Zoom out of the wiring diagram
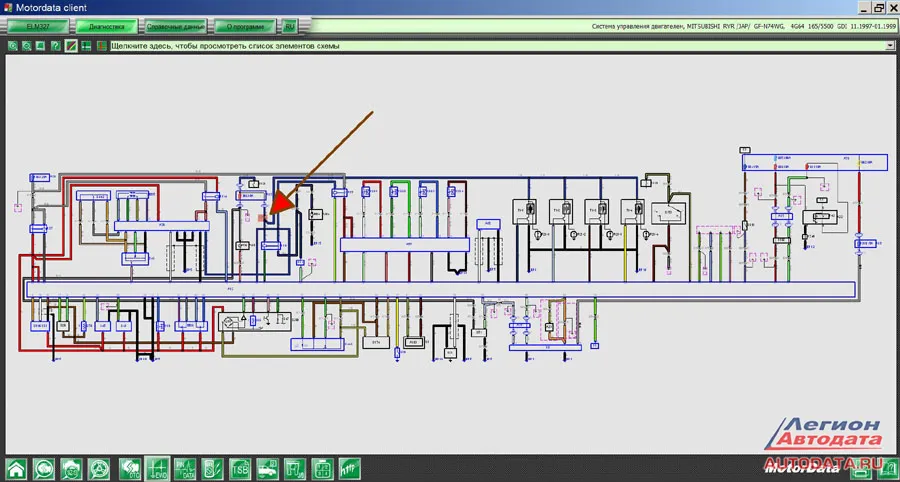This screenshot has width=900, height=482. 26,46
